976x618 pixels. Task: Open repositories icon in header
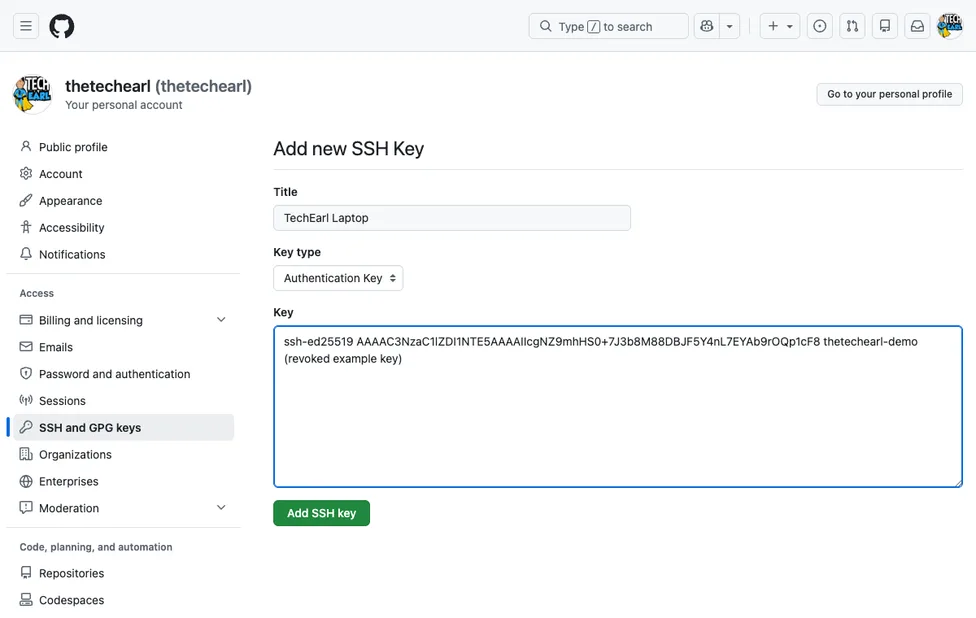coord(884,26)
